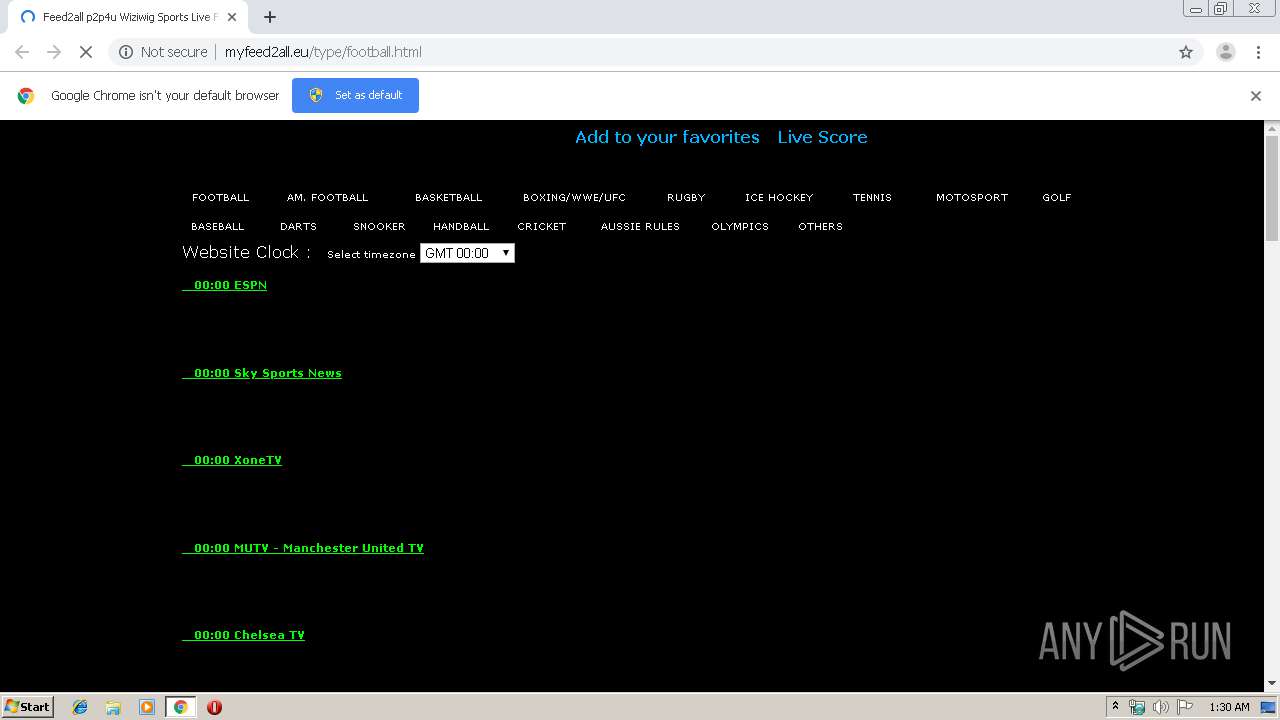Select AM. FOOTBALL category

(x=327, y=197)
